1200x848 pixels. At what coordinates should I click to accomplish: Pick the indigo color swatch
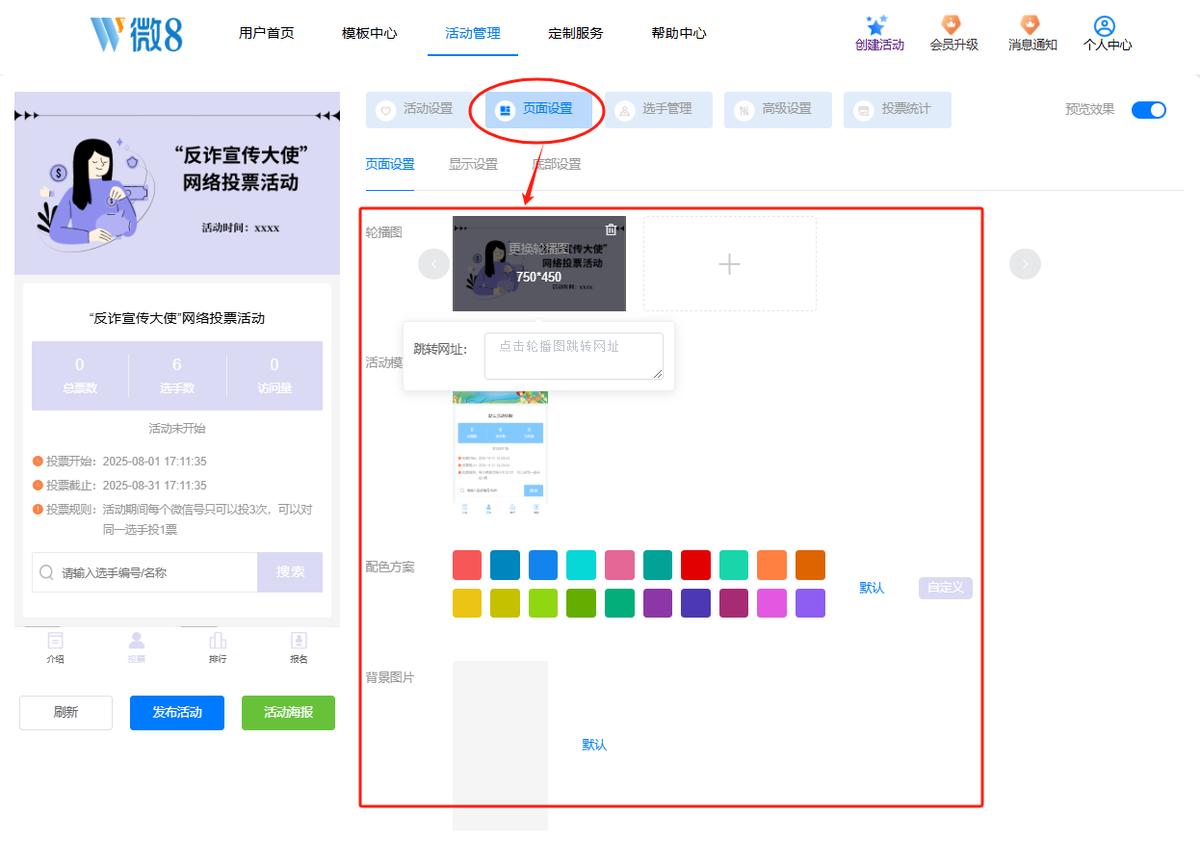[x=695, y=603]
